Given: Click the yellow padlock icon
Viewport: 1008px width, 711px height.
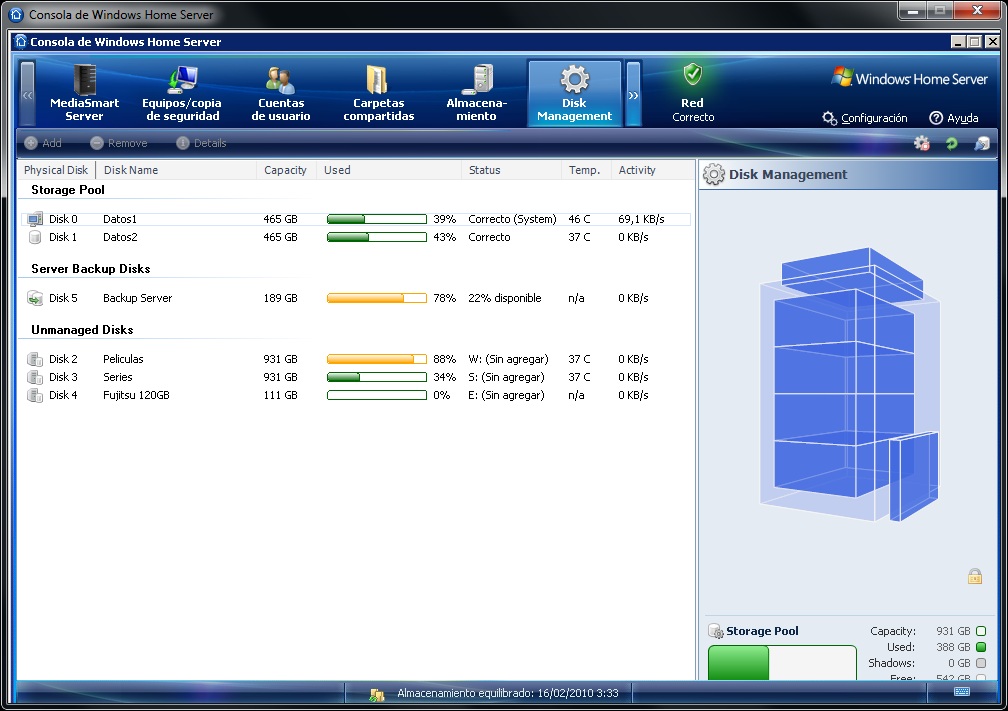Looking at the screenshot, I should (974, 576).
